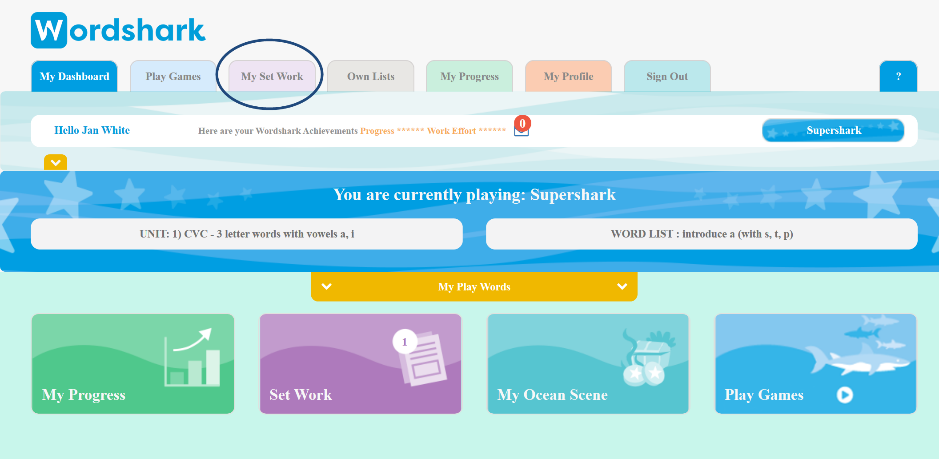Switch to the My Dashboard tab

(x=74, y=76)
